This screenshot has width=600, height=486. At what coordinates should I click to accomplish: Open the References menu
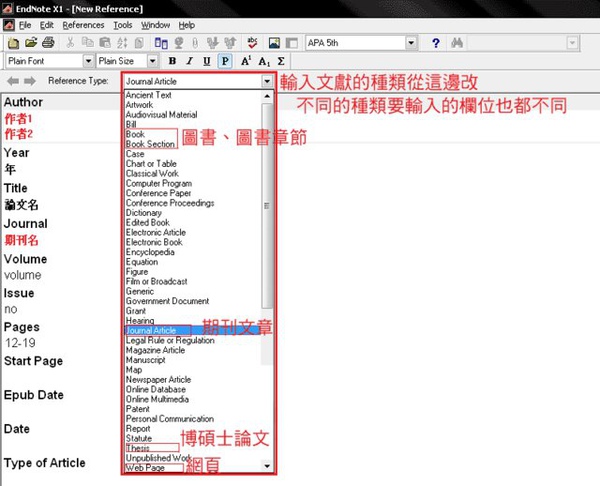click(x=83, y=25)
